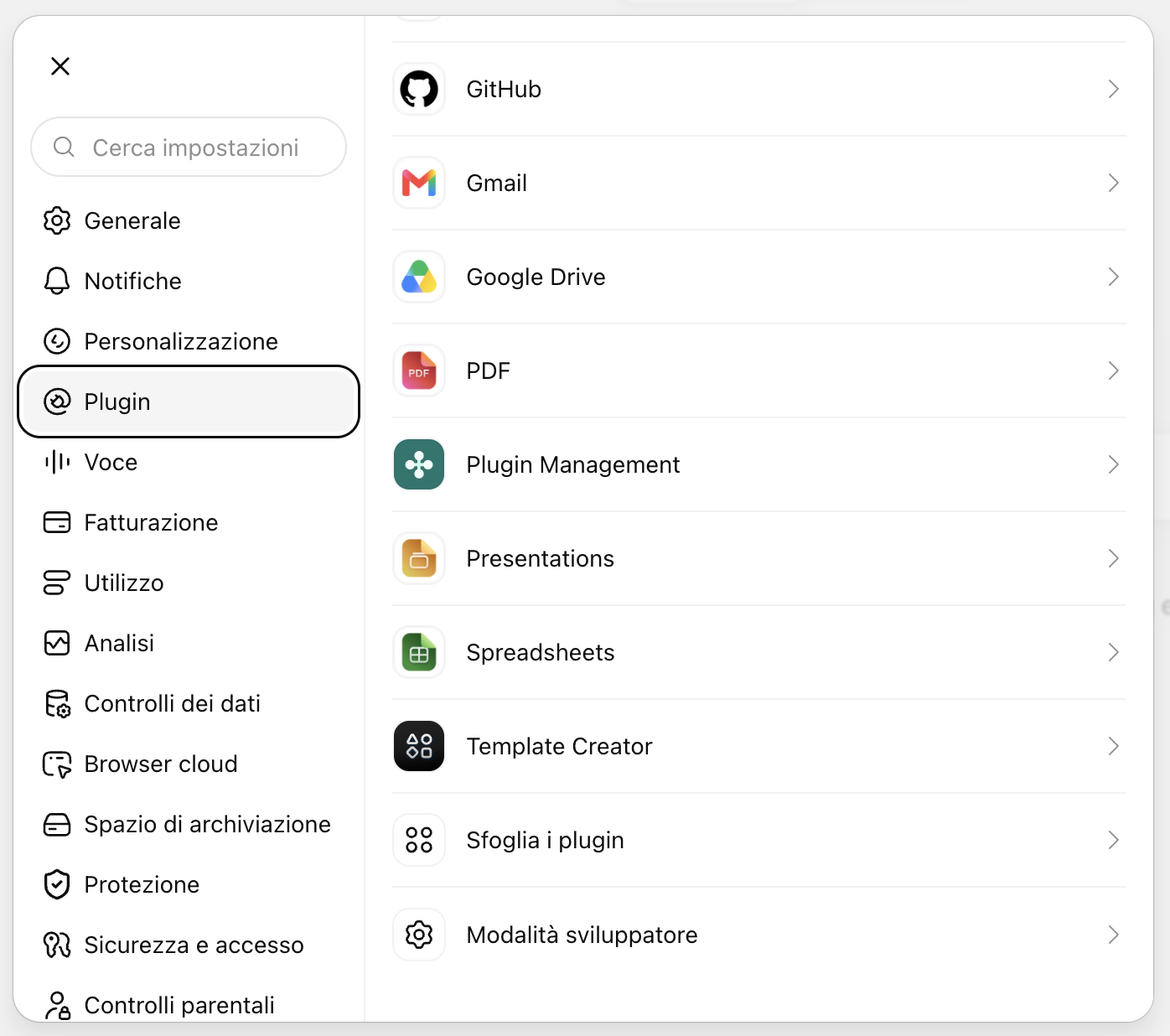The height and width of the screenshot is (1036, 1170).
Task: Expand the PDF row chevron
Action: [x=1113, y=370]
